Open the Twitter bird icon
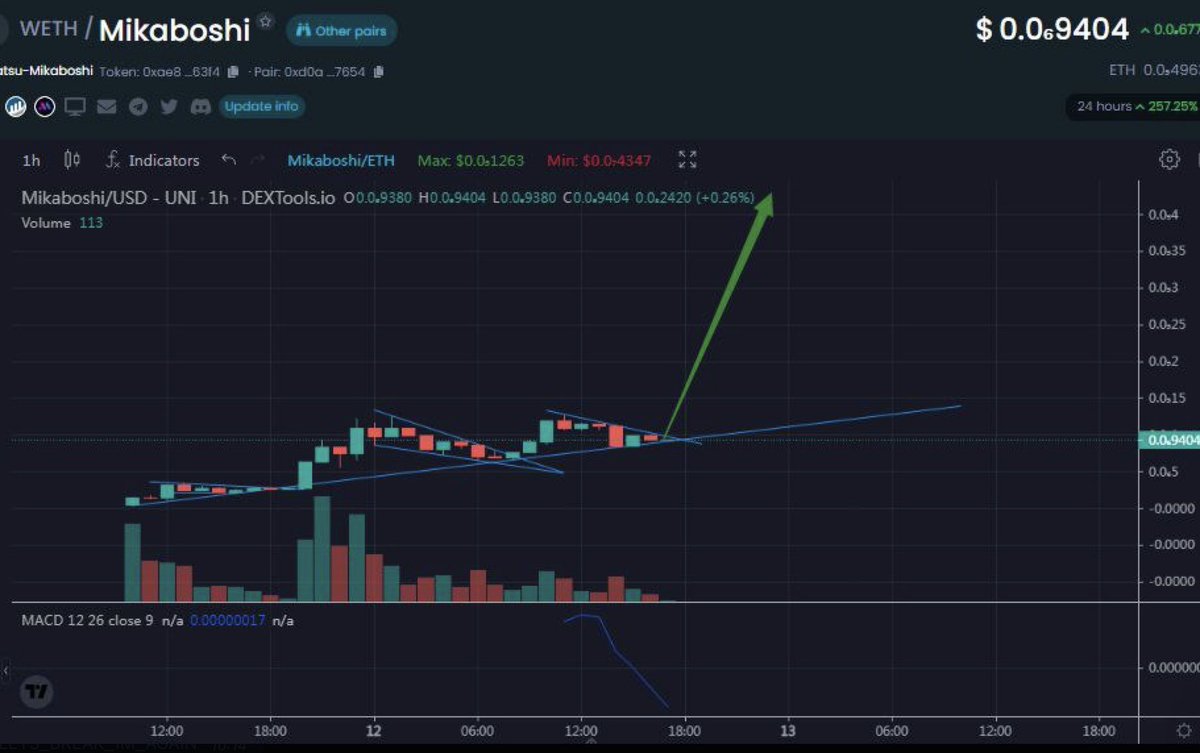1200x753 pixels. (169, 106)
